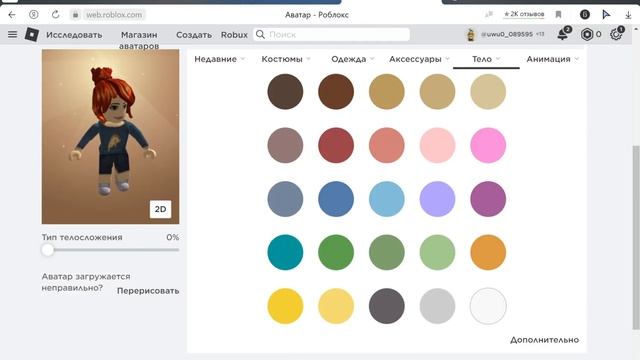
Task: Click the Перерисовать link
Action: point(148,291)
